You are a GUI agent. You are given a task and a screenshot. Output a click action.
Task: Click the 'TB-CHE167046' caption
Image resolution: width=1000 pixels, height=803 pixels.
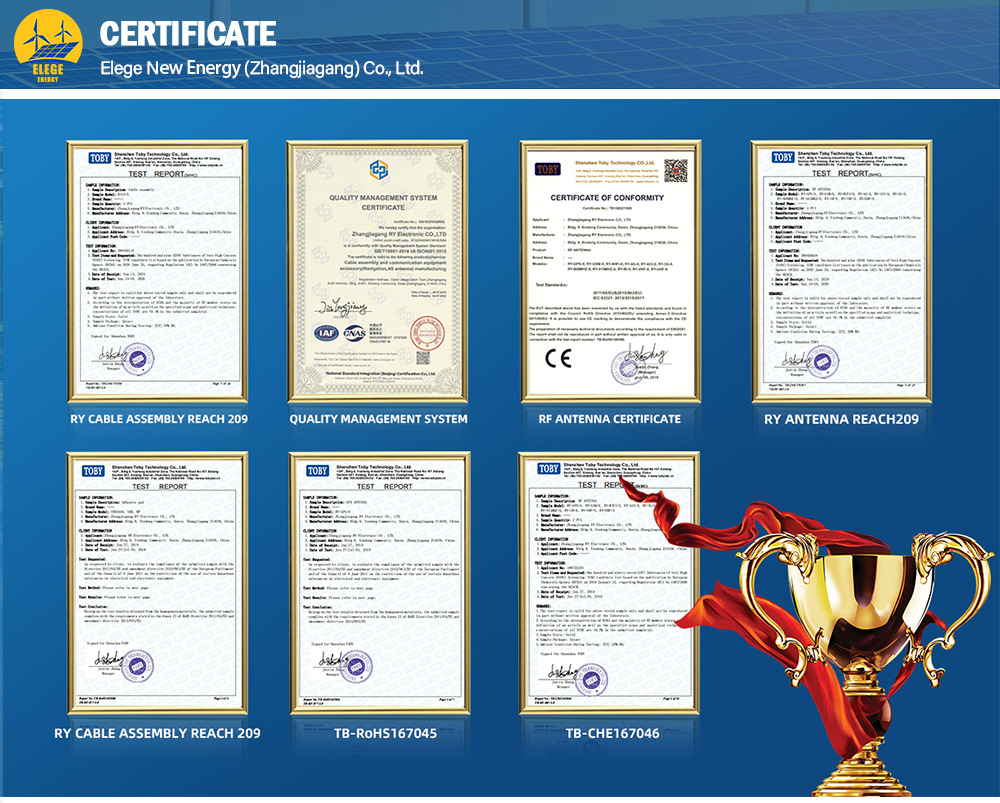pyautogui.click(x=612, y=733)
